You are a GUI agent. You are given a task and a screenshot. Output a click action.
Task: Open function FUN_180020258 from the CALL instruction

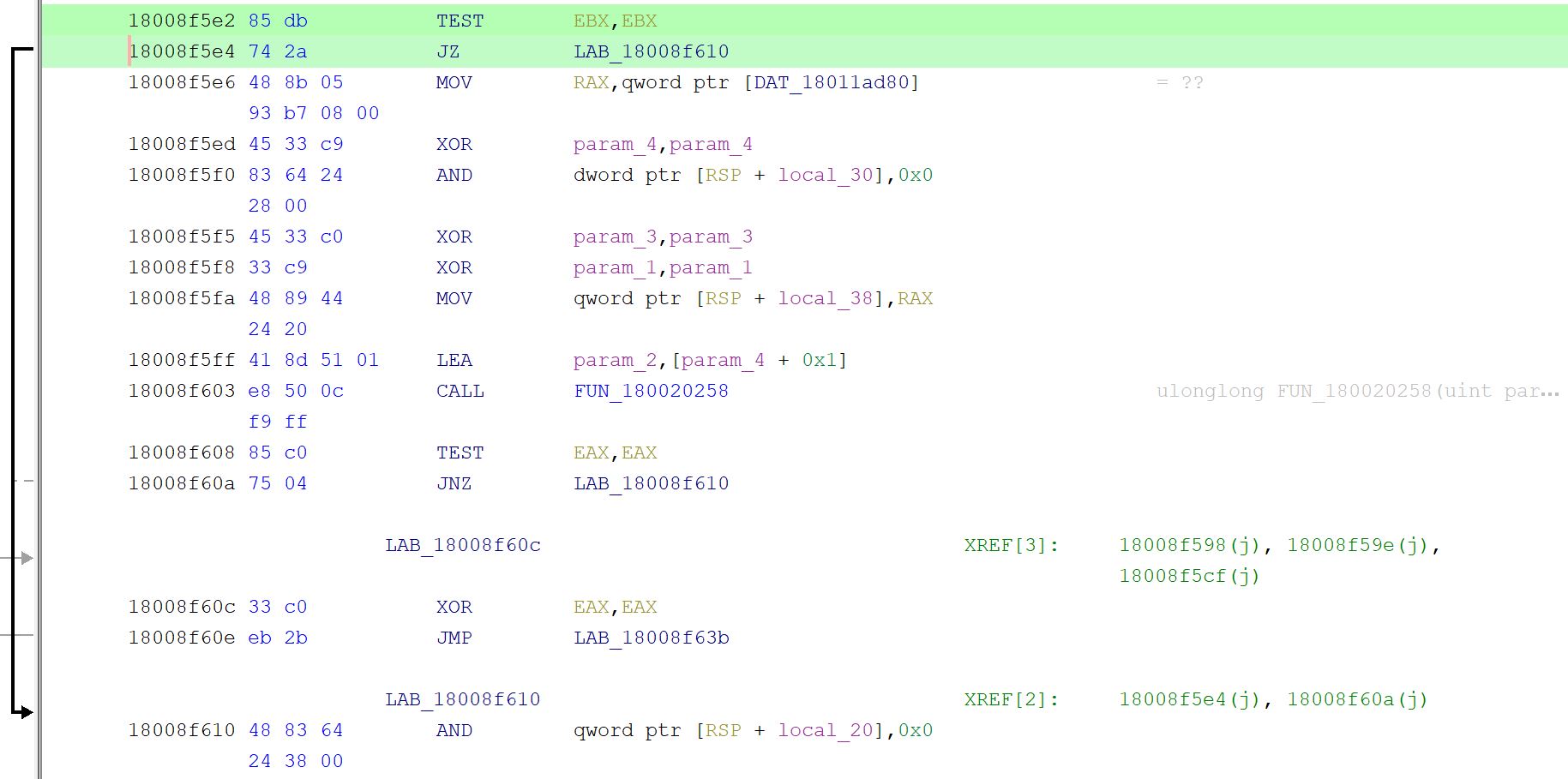coord(650,391)
